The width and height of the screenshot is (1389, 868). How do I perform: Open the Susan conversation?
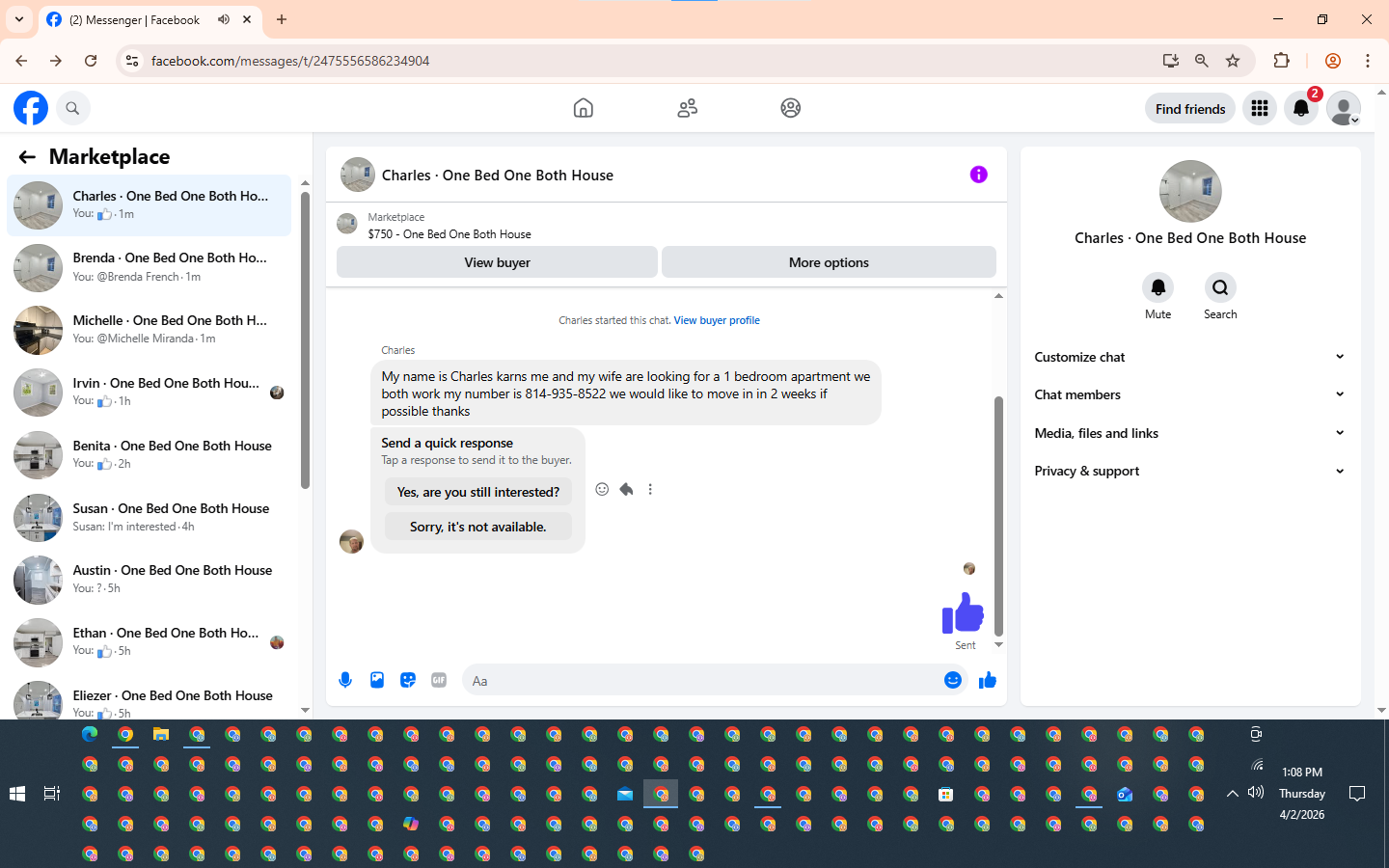(150, 518)
